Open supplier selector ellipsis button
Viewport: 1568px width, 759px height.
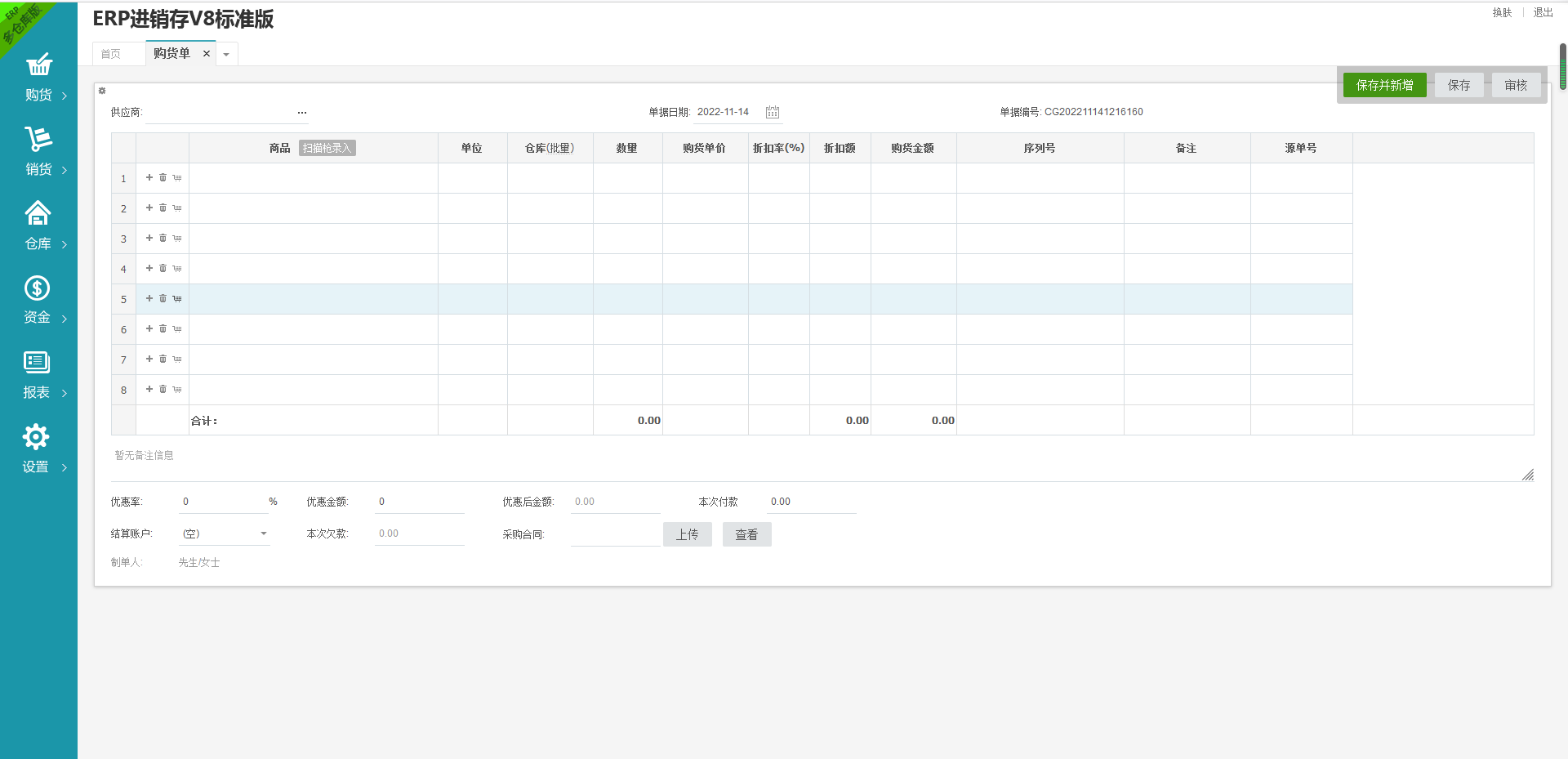tap(302, 113)
